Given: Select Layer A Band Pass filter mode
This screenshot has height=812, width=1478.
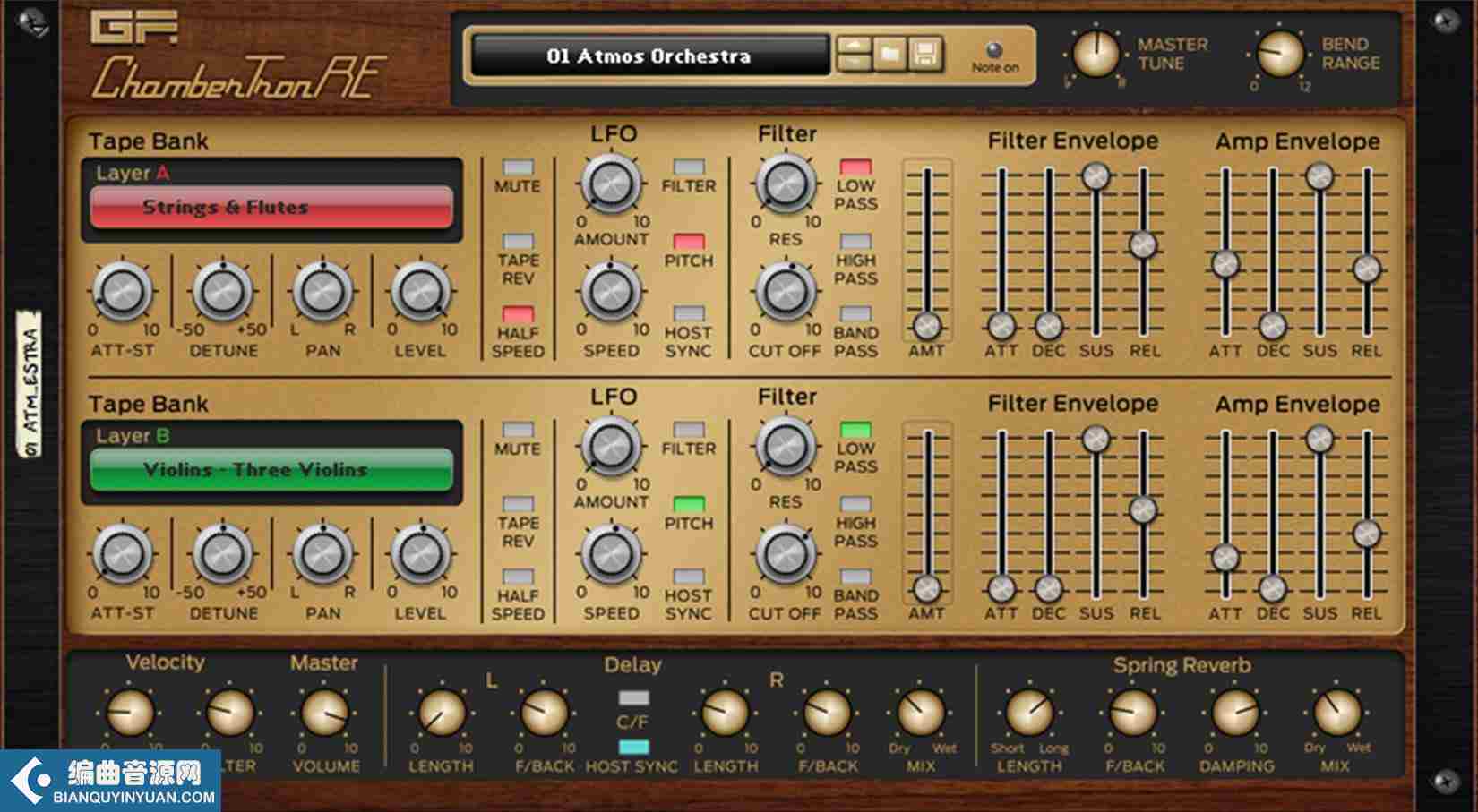Looking at the screenshot, I should click(855, 314).
